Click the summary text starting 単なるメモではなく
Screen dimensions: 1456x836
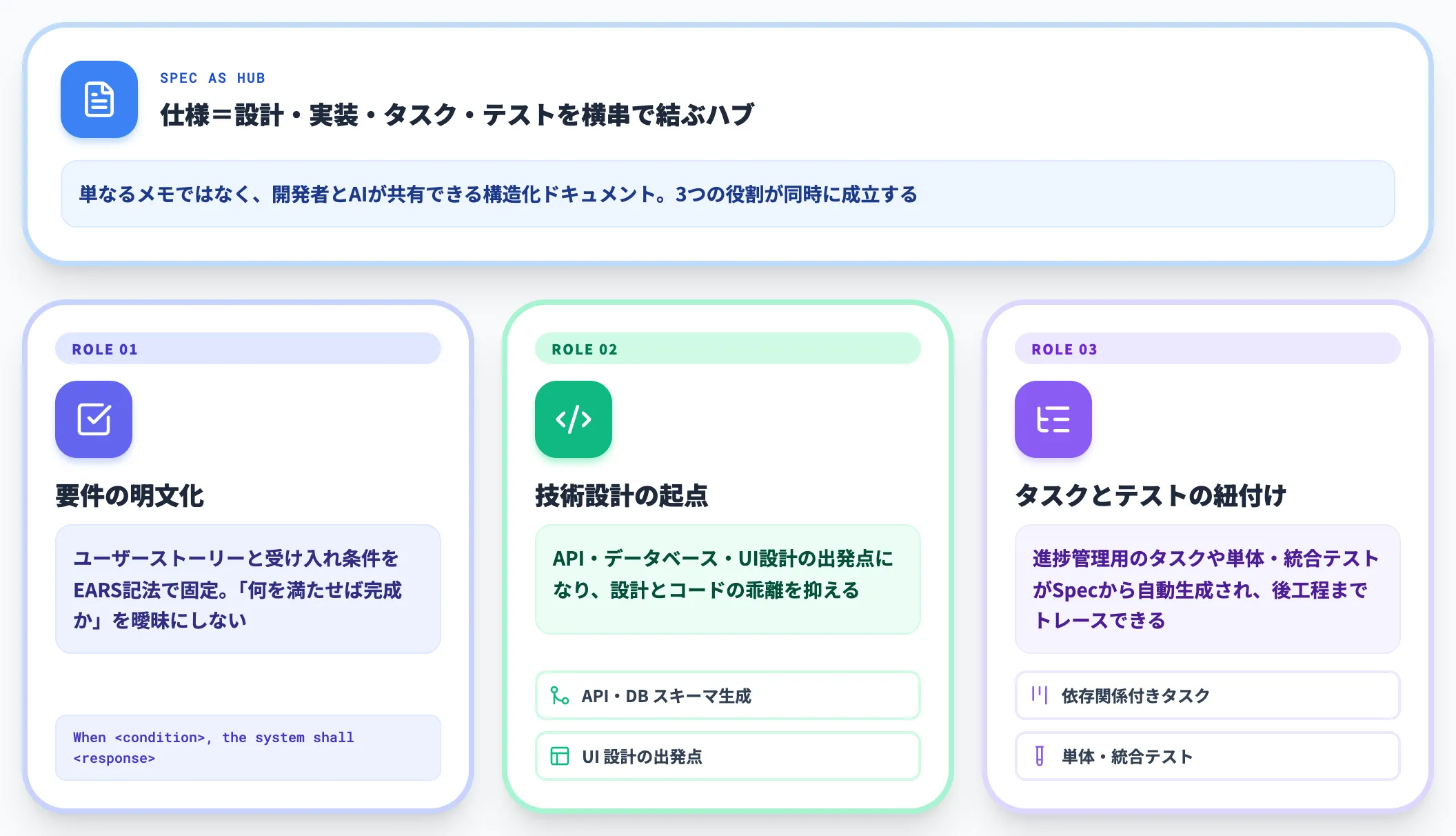point(498,195)
